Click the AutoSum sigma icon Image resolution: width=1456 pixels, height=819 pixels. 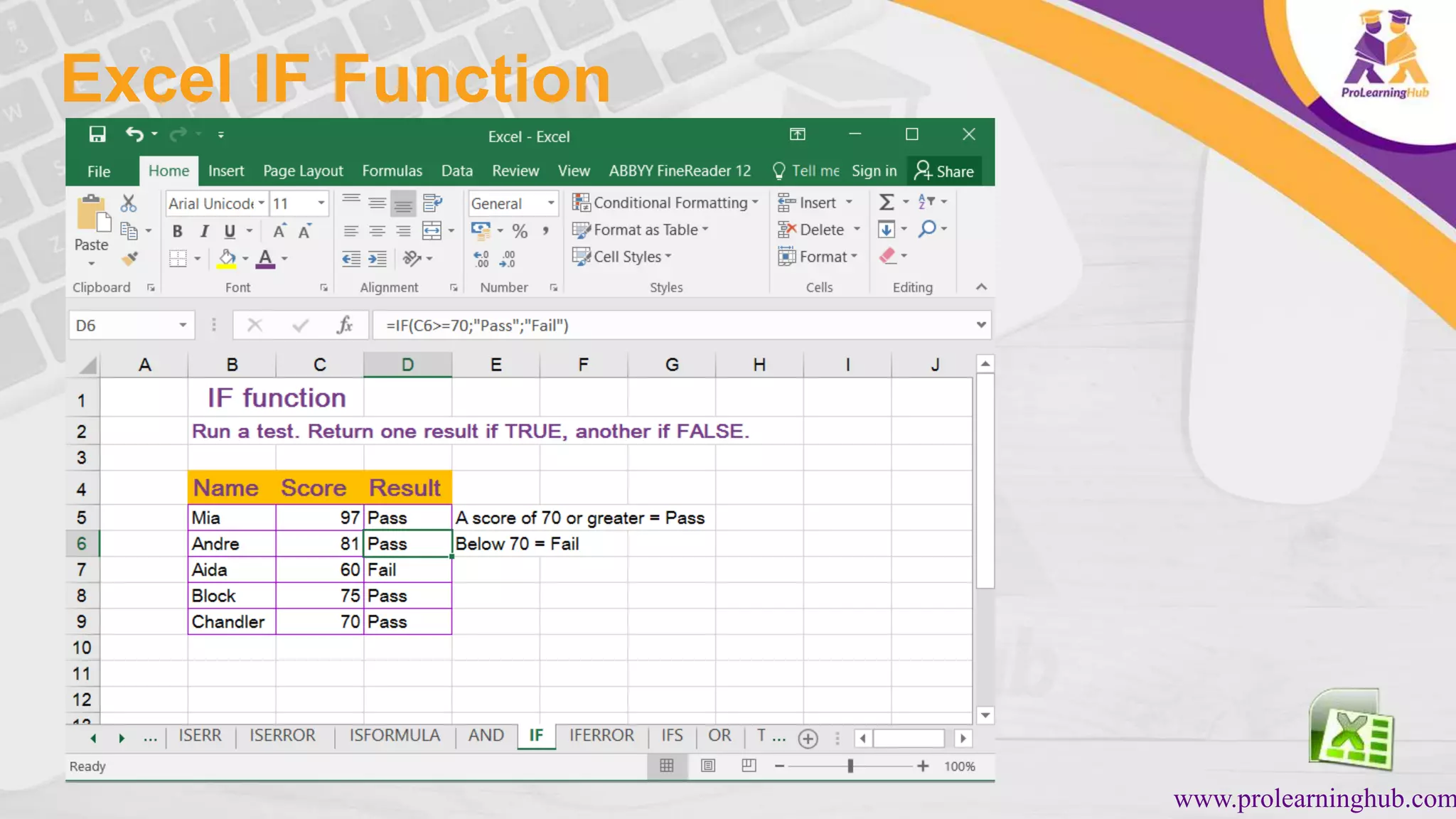[887, 203]
